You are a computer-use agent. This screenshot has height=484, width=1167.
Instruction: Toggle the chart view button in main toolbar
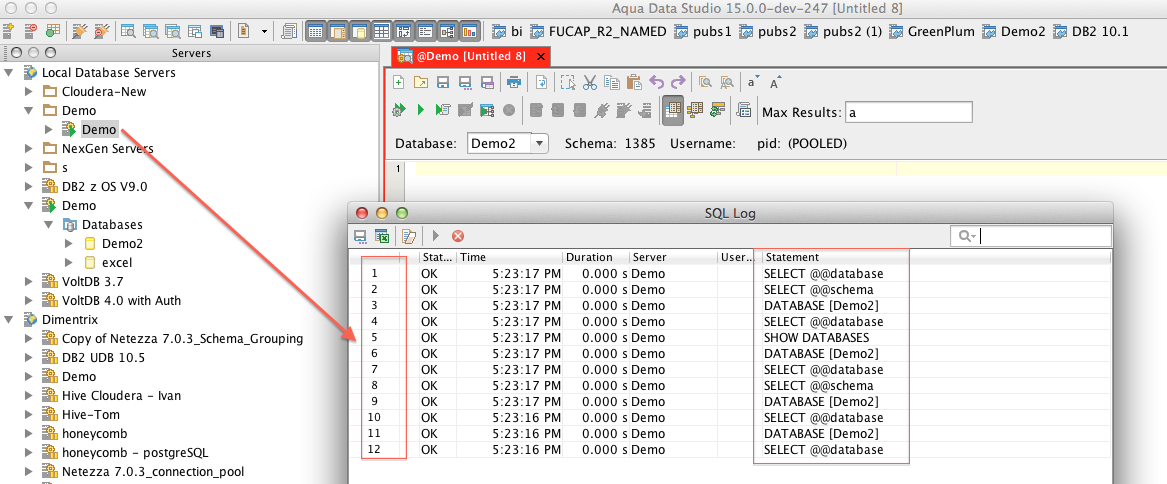point(470,31)
